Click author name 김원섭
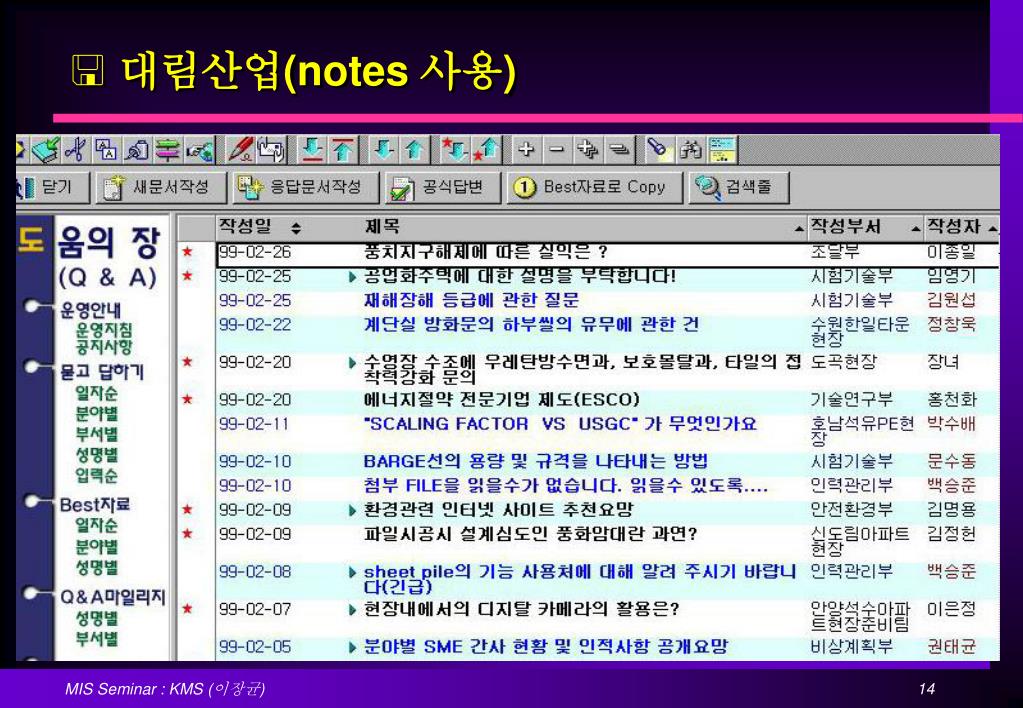 click(x=951, y=300)
